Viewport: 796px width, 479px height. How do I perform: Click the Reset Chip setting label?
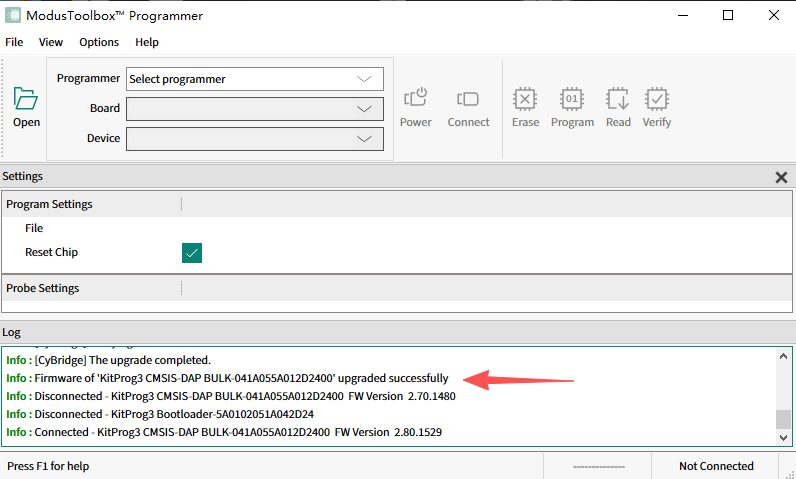click(x=51, y=252)
